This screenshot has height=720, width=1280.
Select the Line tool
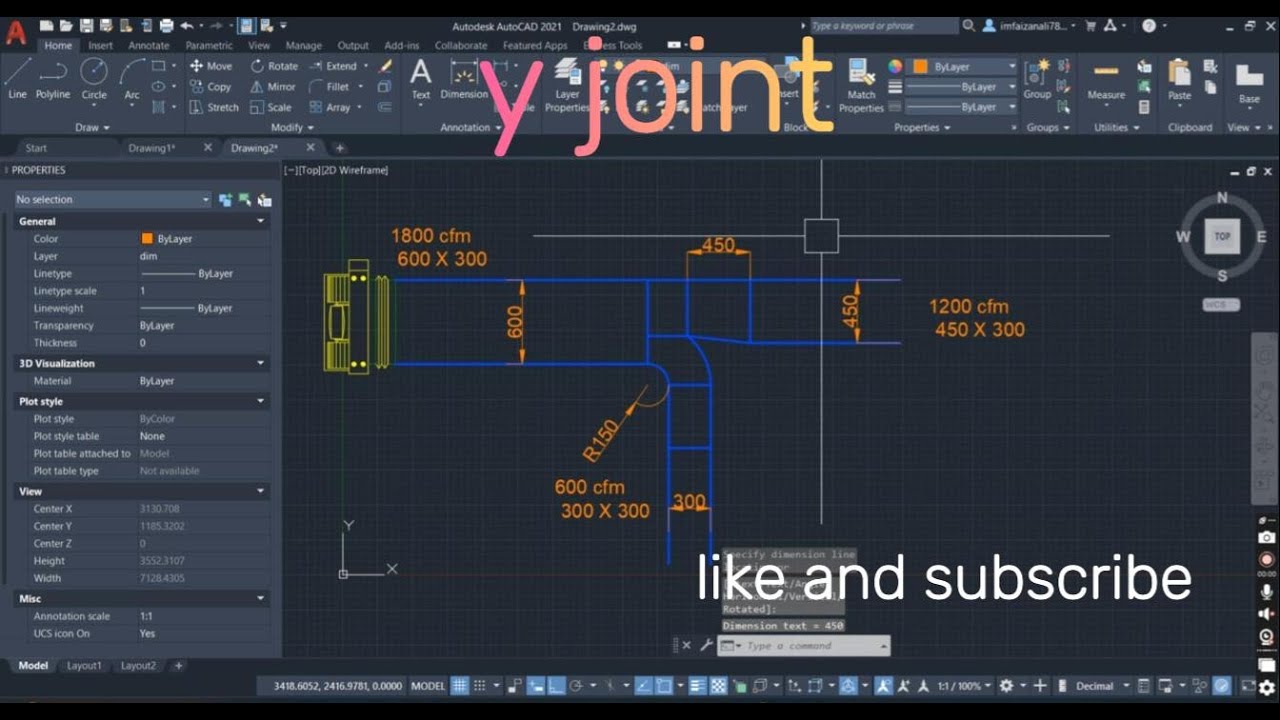[x=17, y=78]
